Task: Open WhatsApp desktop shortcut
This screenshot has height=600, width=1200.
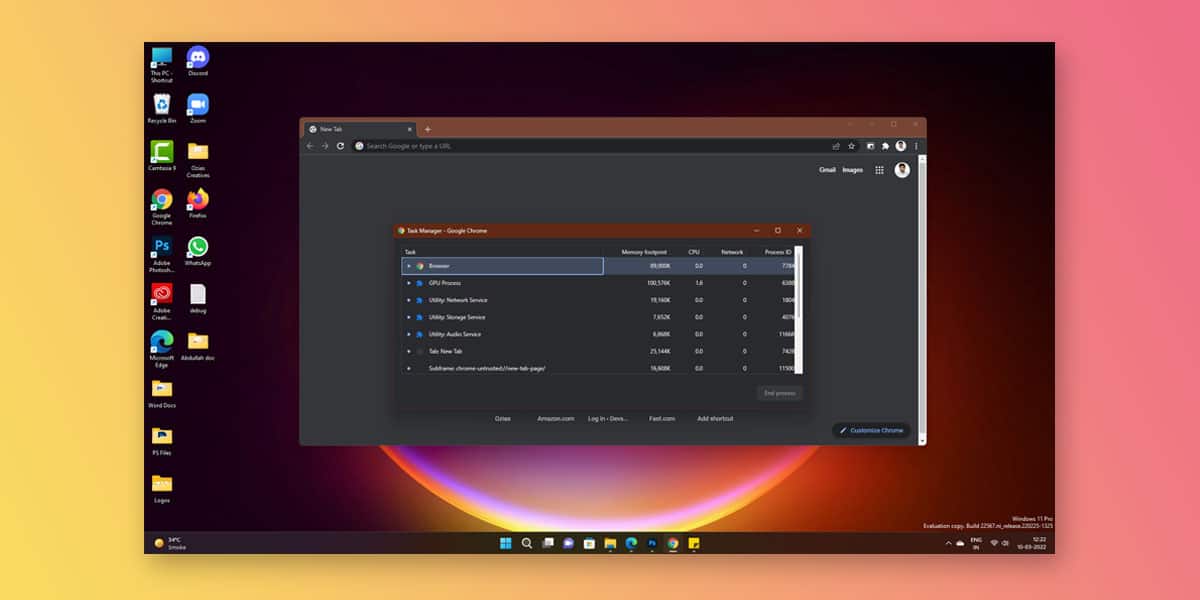Action: tap(198, 250)
